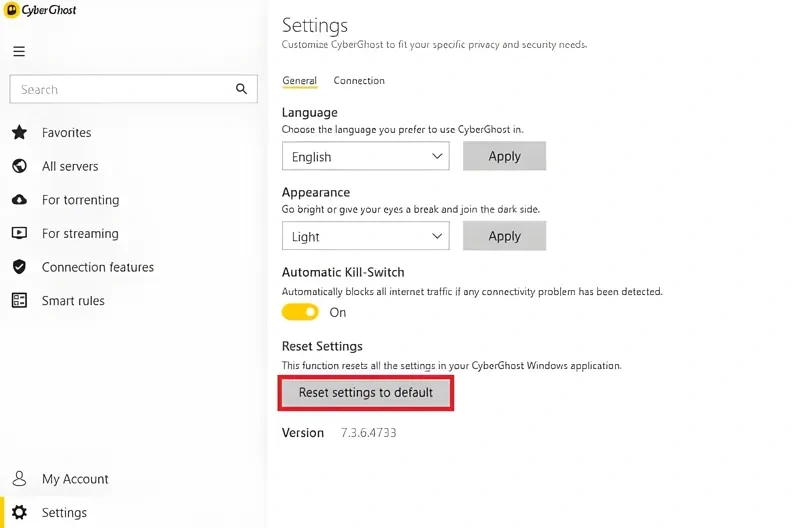This screenshot has height=528, width=800.
Task: Open the hamburger menu
Action: 19,52
